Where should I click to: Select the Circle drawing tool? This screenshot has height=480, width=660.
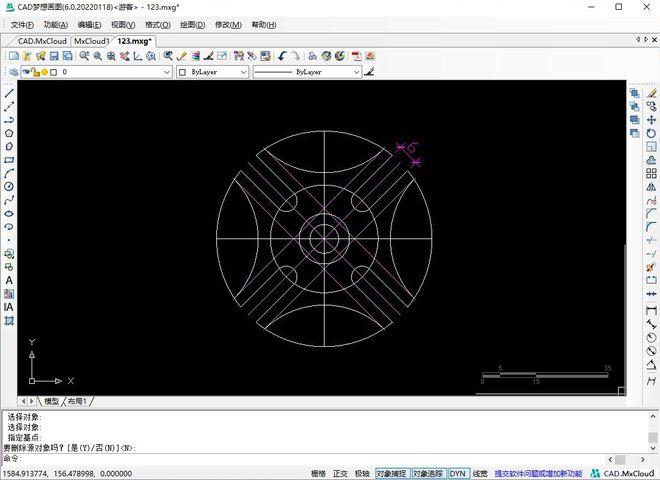pos(9,186)
